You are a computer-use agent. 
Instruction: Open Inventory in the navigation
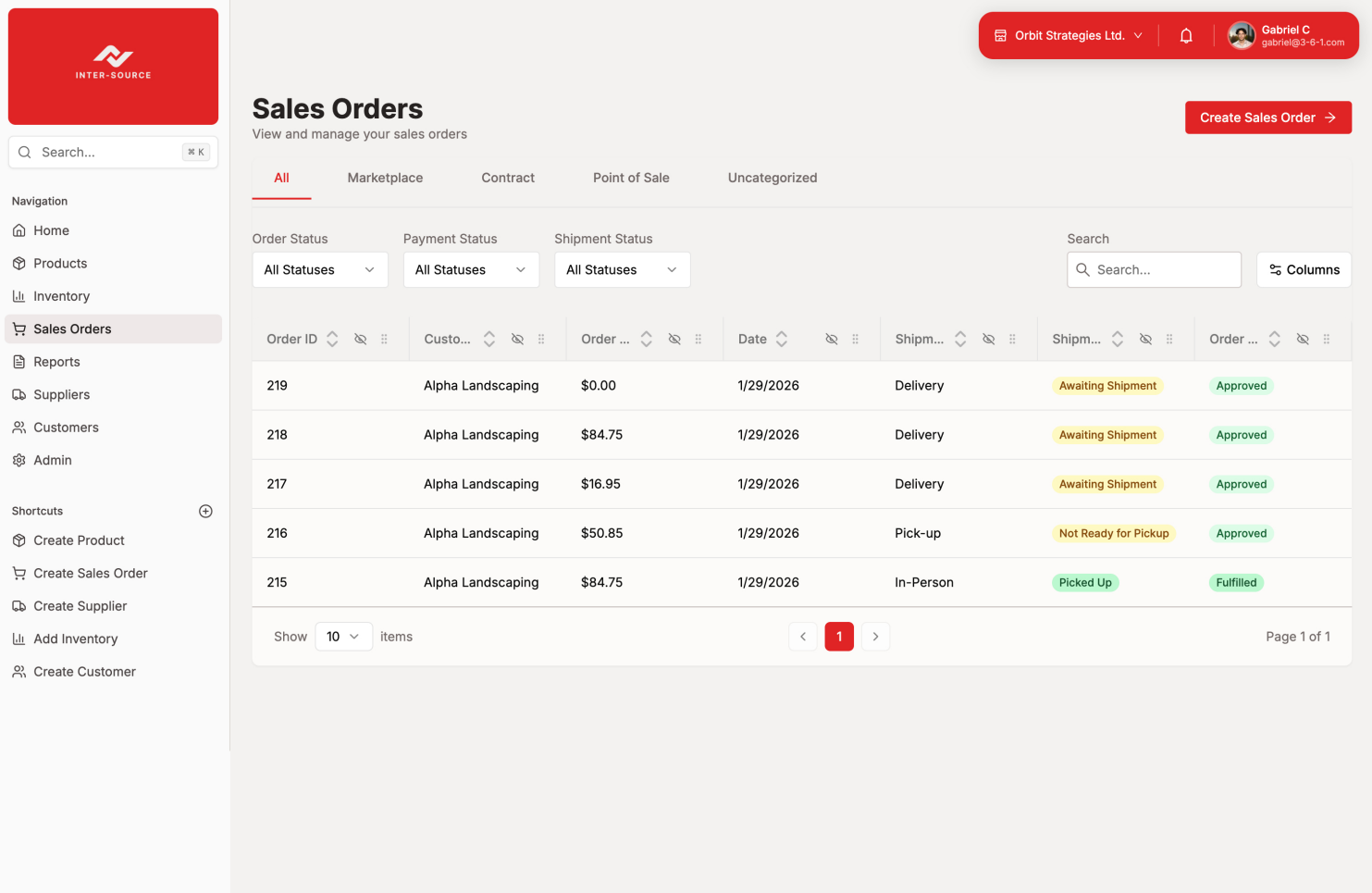click(x=61, y=296)
